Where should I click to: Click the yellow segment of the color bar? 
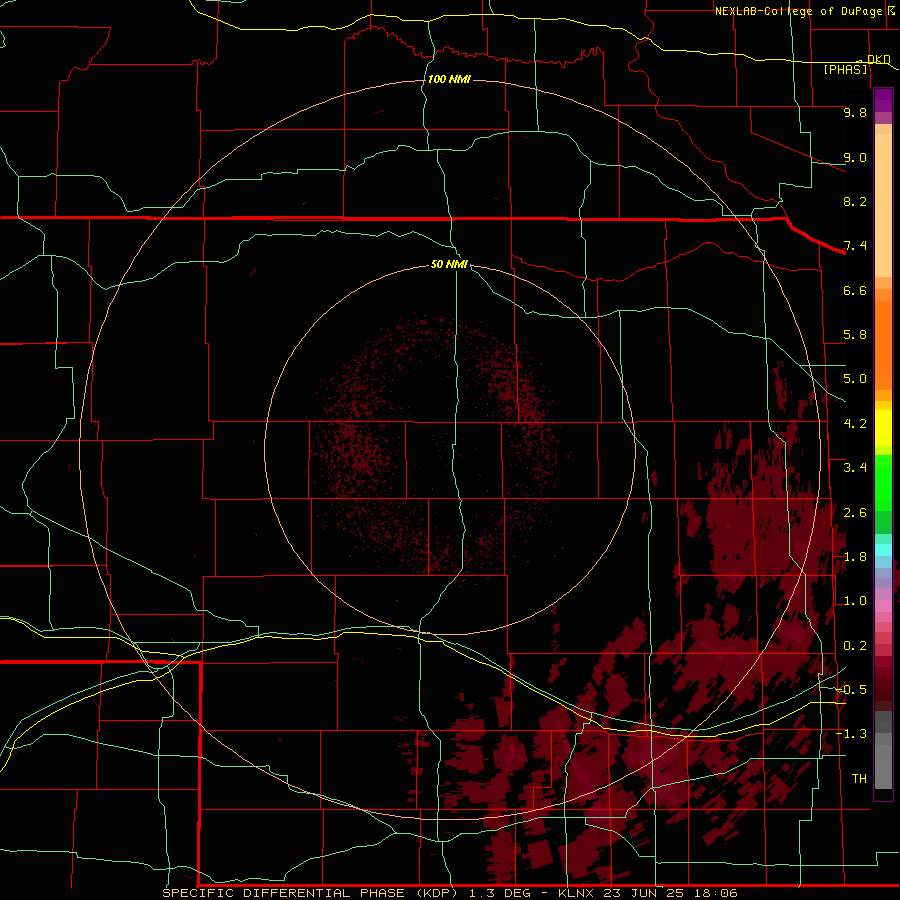883,428
